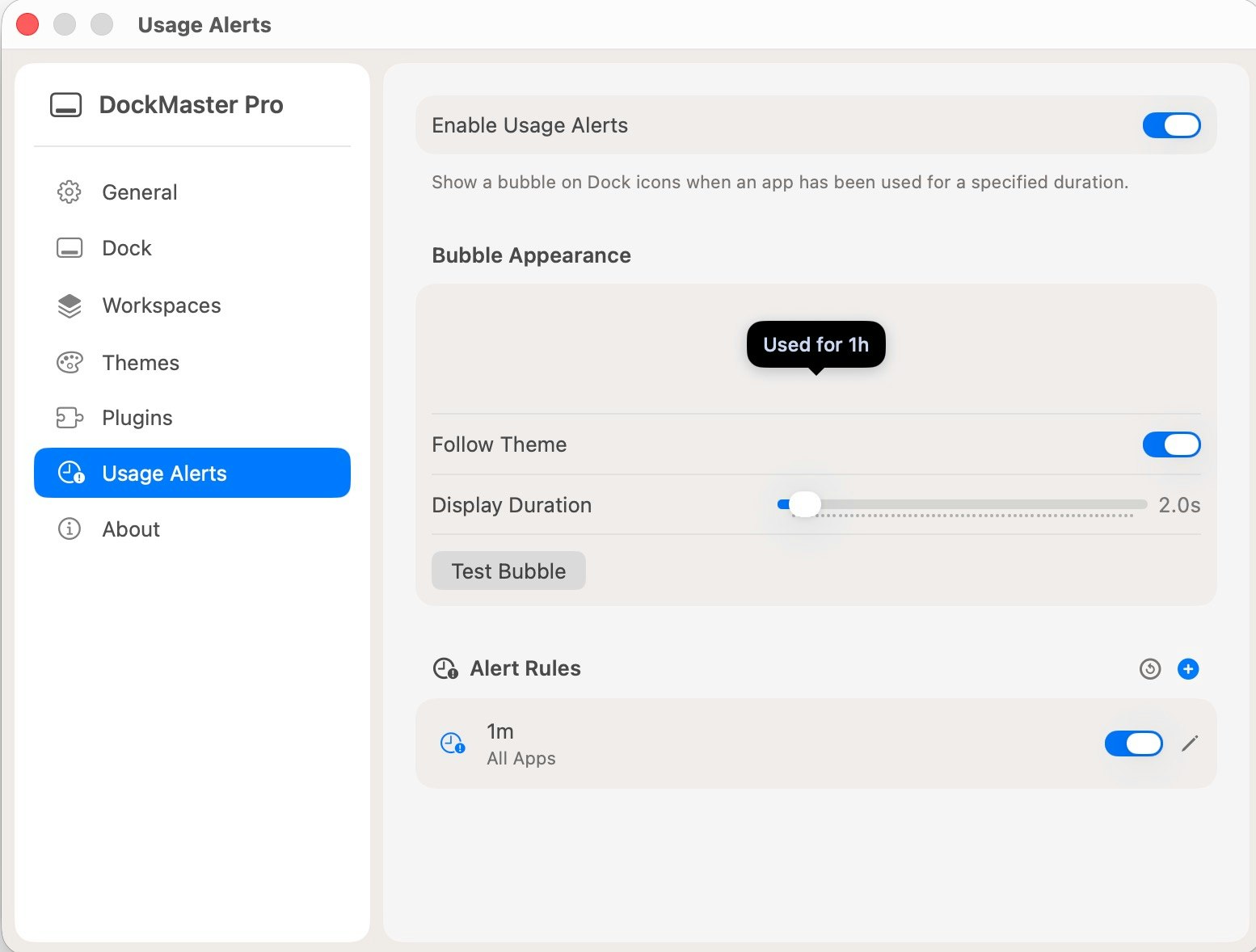
Task: Click the Plugins puzzle icon
Action: [x=70, y=418]
